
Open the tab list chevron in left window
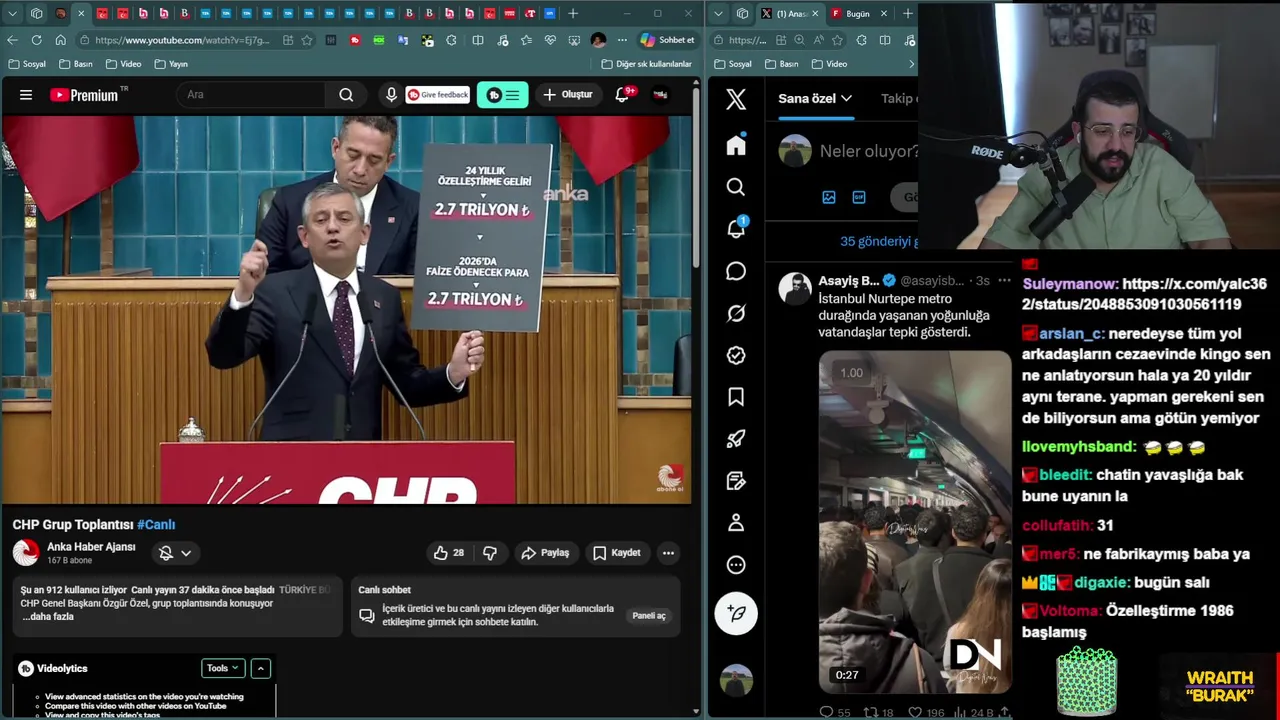(12, 14)
